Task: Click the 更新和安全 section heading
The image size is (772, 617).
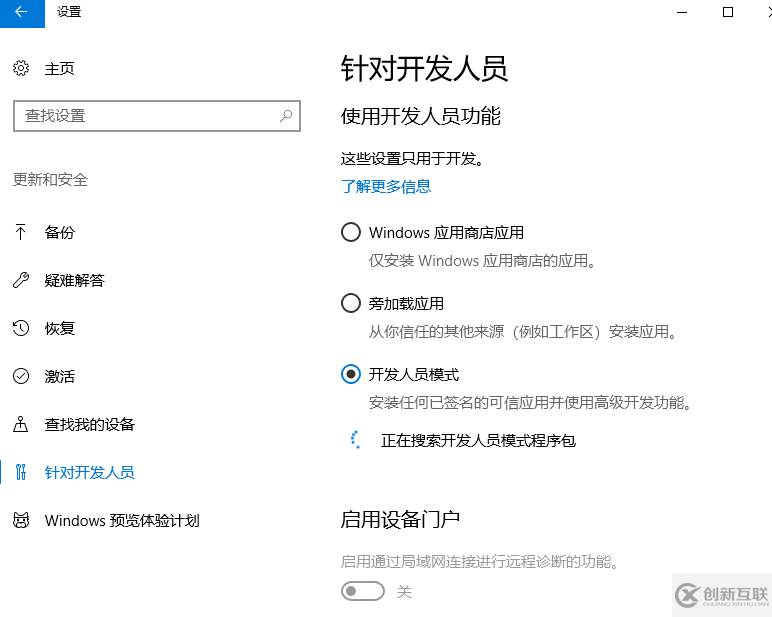Action: pyautogui.click(x=50, y=179)
